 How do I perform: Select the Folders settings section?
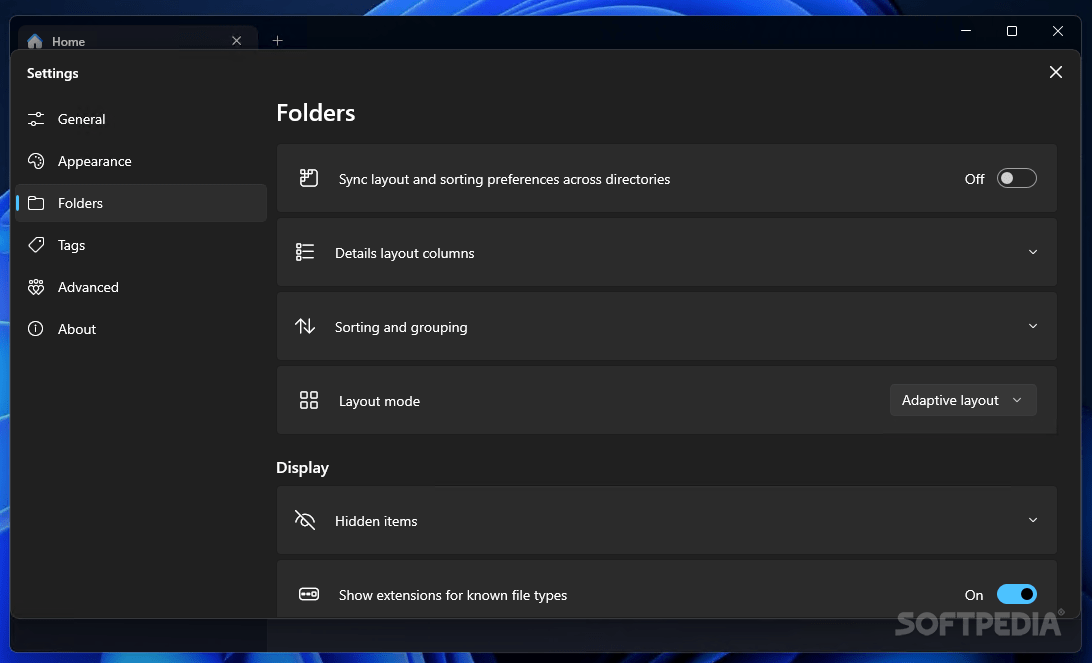click(141, 203)
